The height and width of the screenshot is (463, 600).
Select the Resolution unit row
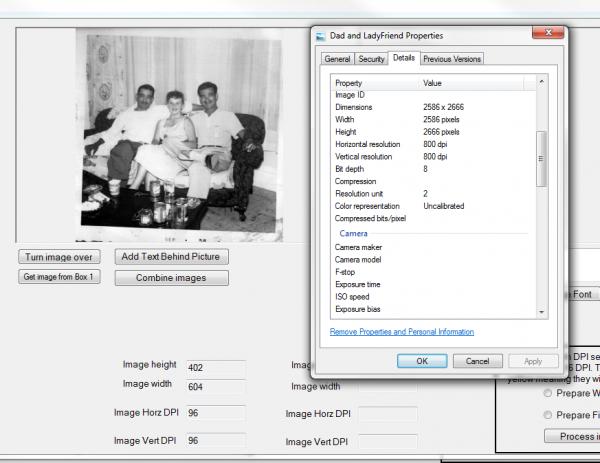tap(433, 194)
